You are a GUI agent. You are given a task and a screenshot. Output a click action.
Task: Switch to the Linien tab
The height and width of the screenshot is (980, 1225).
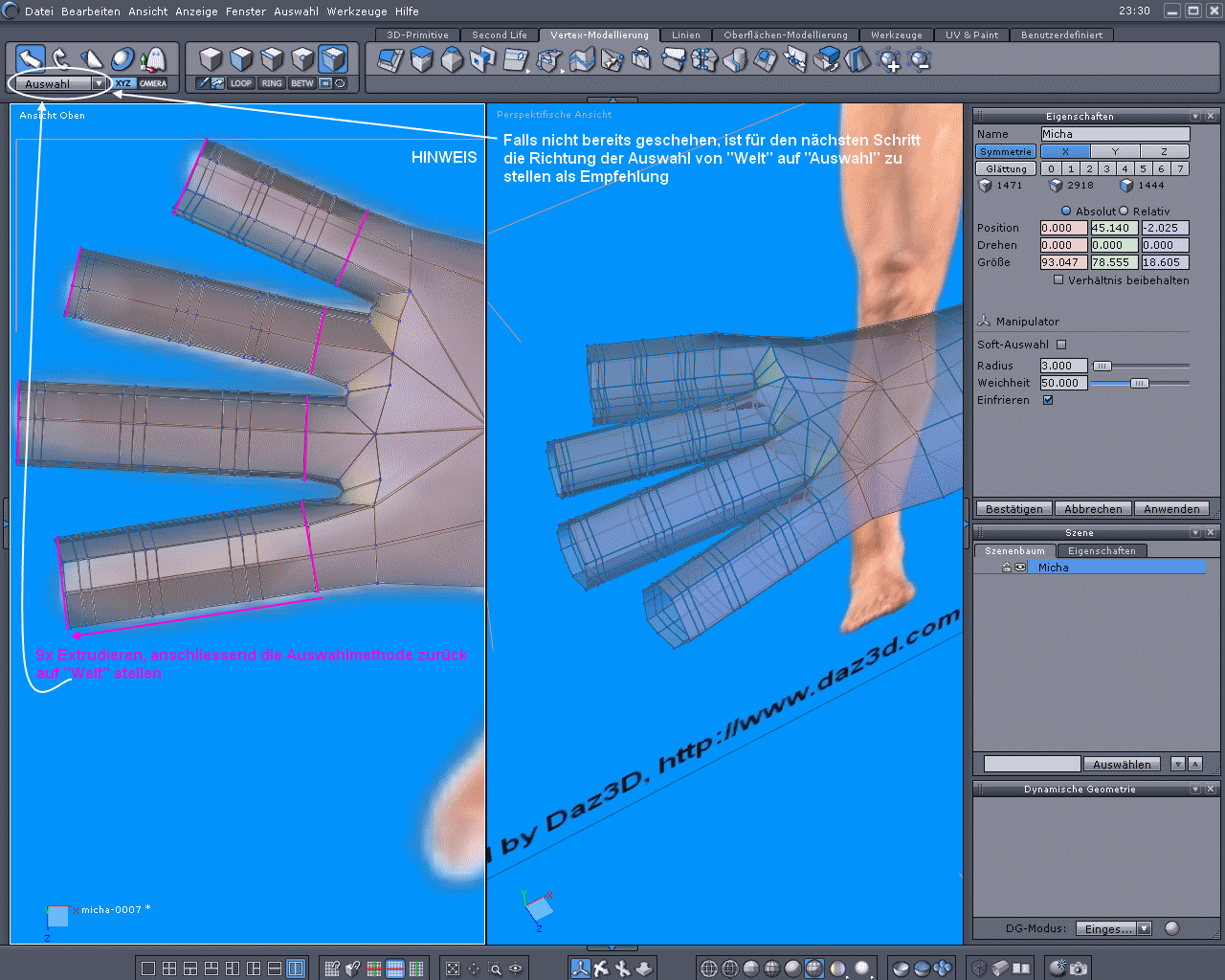click(x=686, y=35)
